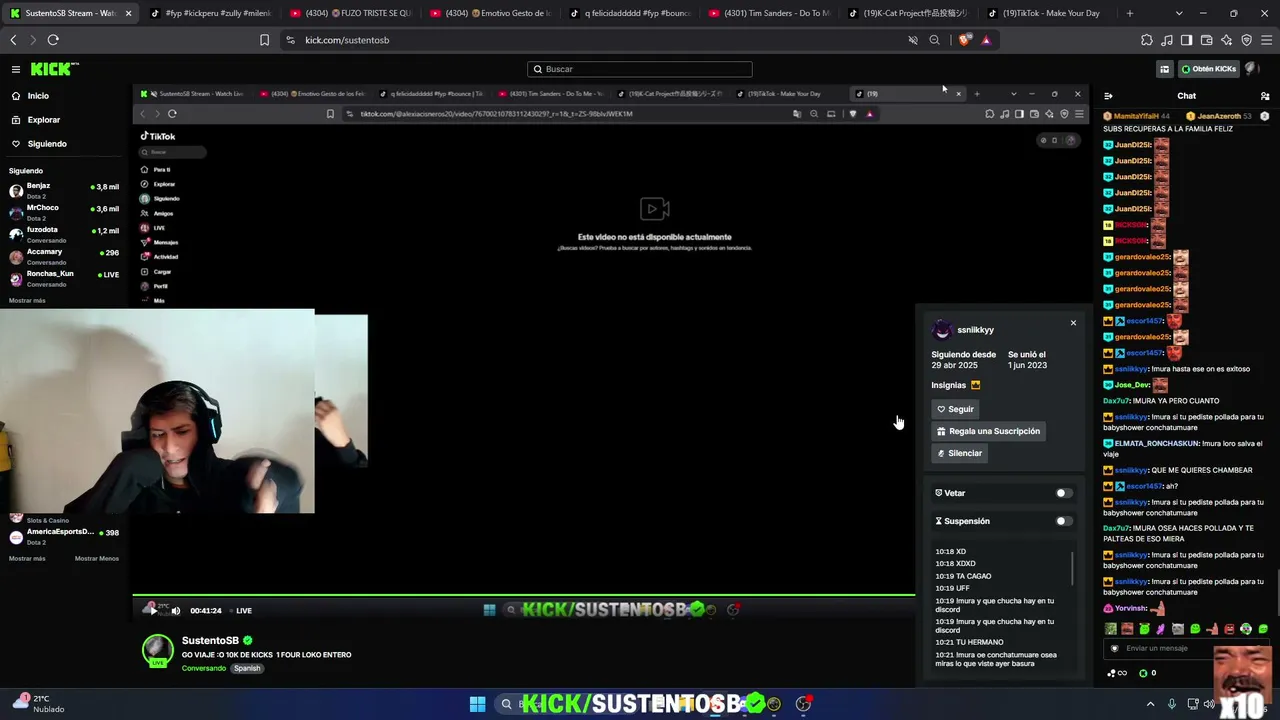The width and height of the screenshot is (1280, 720).
Task: Open the browser tab search chevron
Action: point(1179,13)
